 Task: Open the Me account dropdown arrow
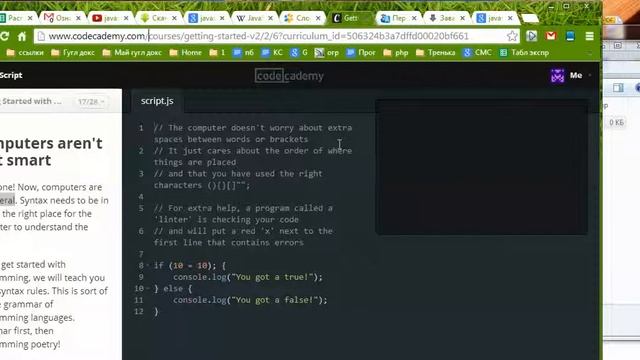[x=589, y=76]
